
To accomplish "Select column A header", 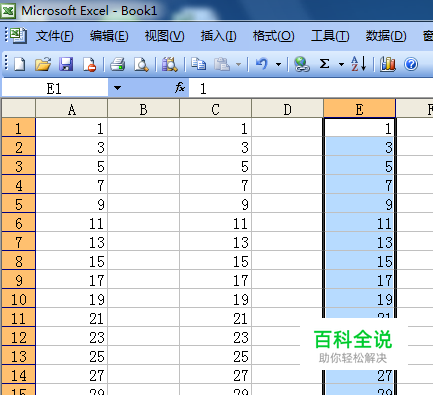I will (x=71, y=109).
